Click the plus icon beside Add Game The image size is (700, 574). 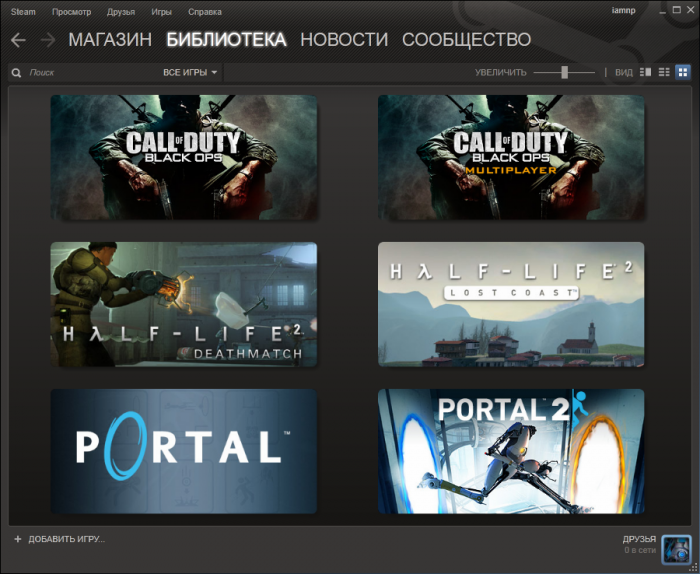(18, 539)
